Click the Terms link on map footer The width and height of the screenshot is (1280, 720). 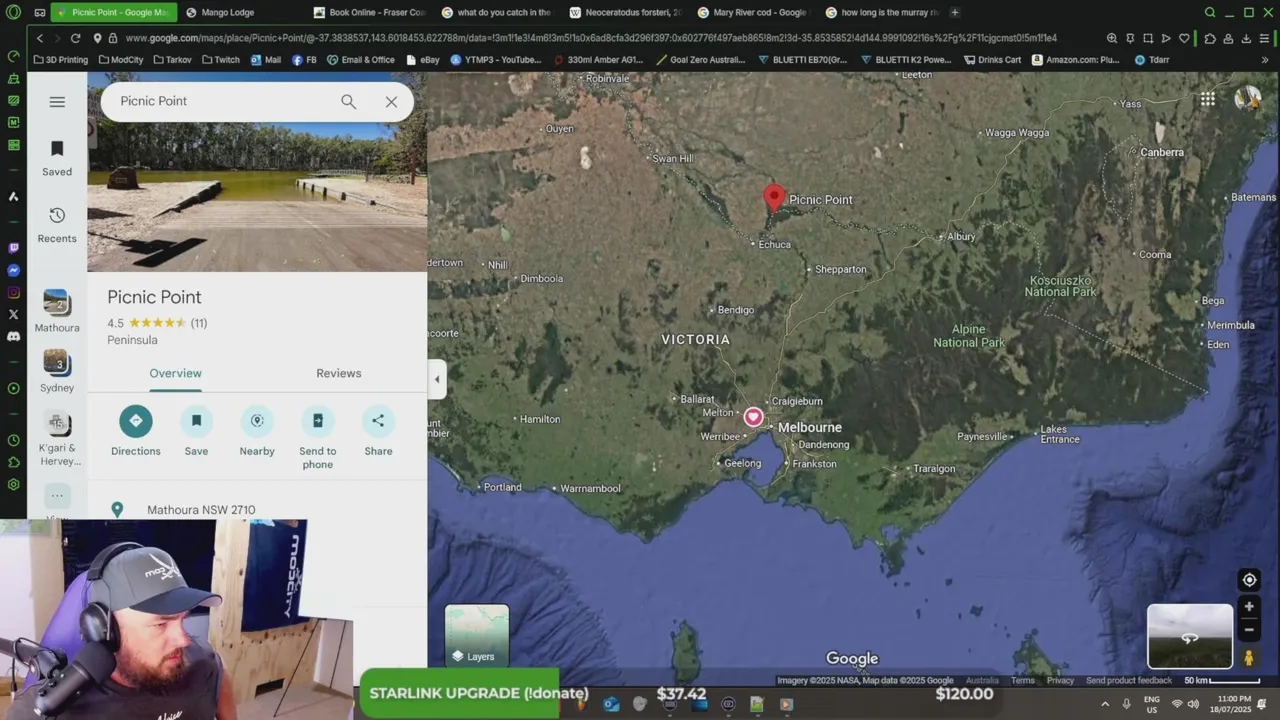click(x=1022, y=681)
